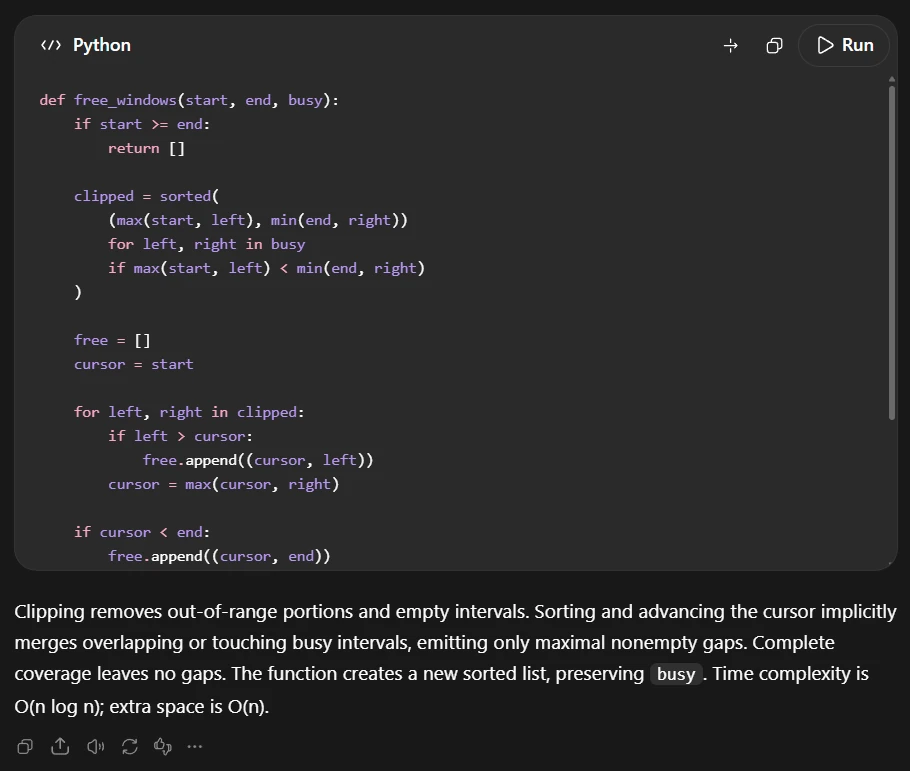Click the 'O(n log n); extra space is O(n).' text

pyautogui.click(x=142, y=707)
